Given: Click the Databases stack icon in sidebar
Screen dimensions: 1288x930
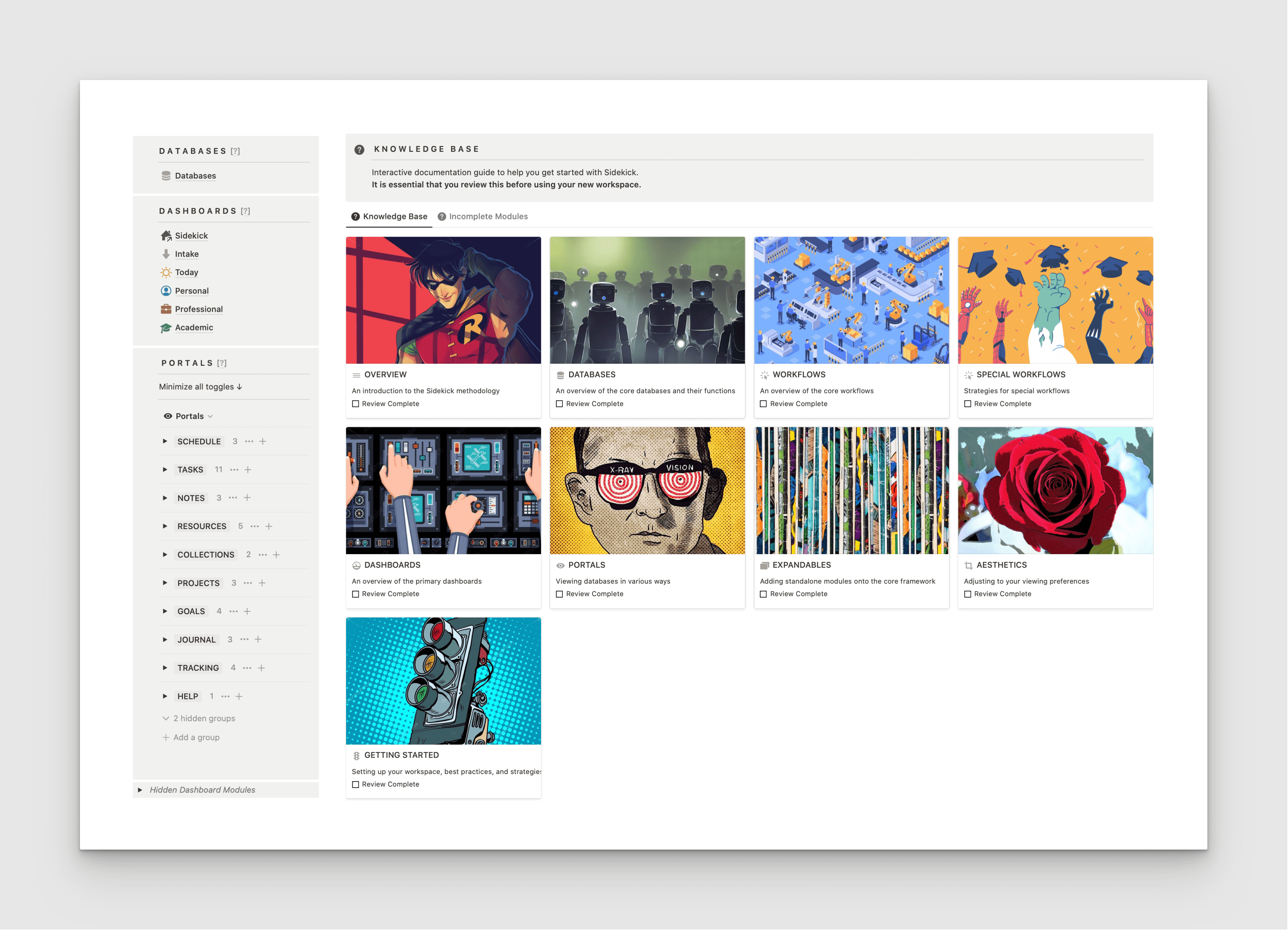Looking at the screenshot, I should [166, 176].
